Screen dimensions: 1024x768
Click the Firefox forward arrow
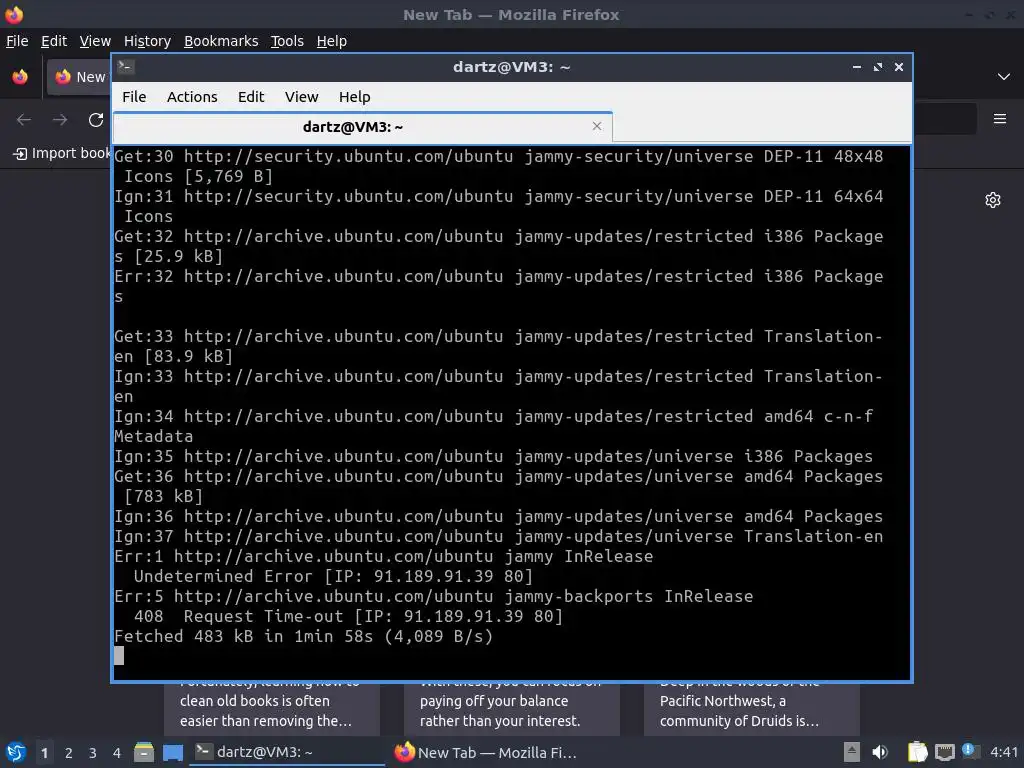pos(60,120)
